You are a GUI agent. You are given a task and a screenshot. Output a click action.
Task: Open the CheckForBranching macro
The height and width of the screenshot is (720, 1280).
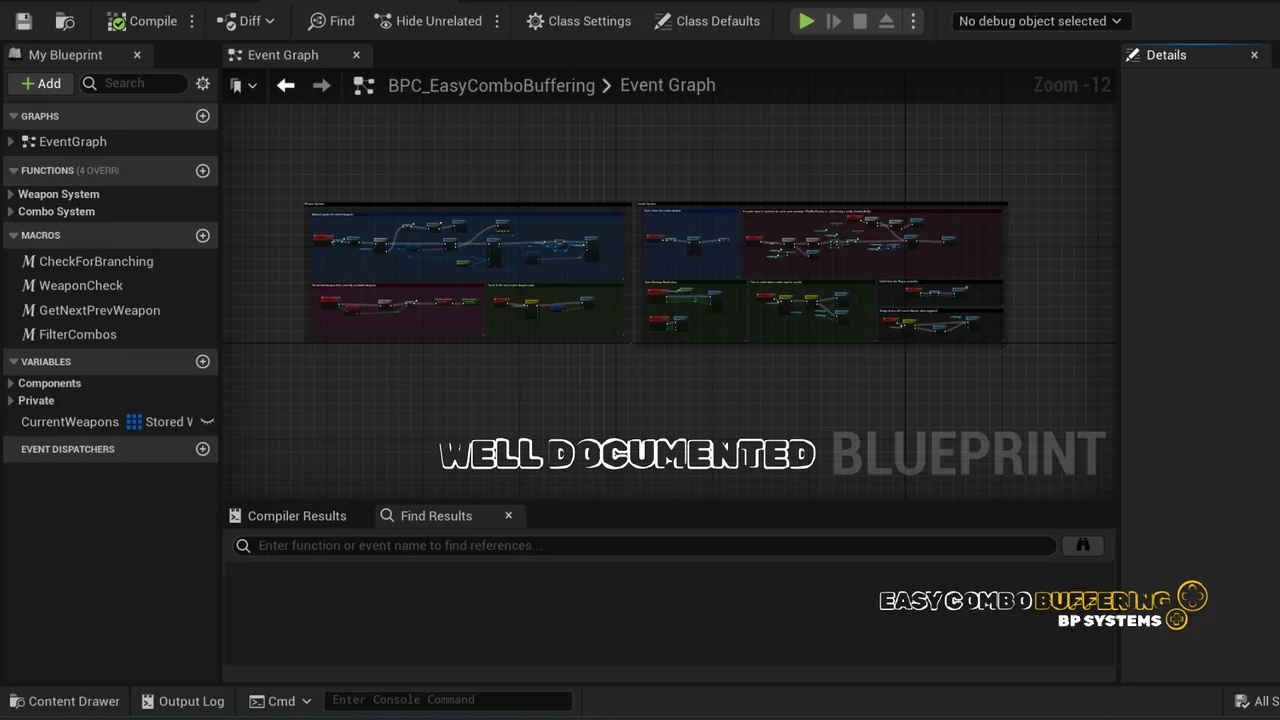[x=96, y=262]
